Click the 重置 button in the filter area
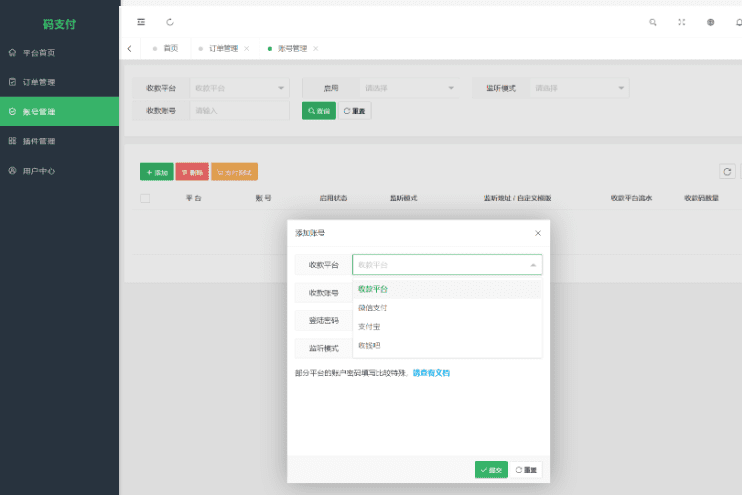 coord(354,111)
